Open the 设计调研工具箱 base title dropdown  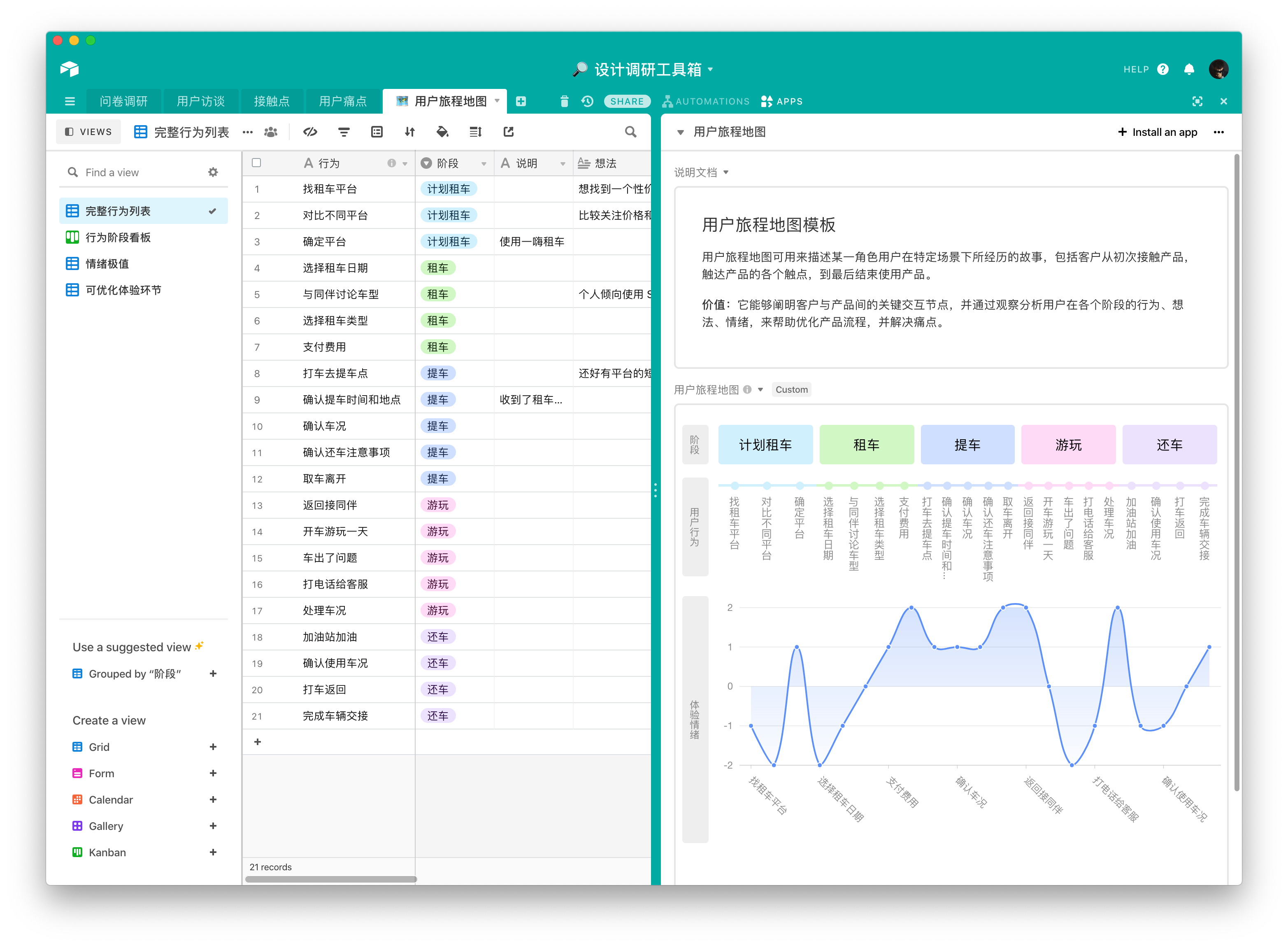click(711, 69)
